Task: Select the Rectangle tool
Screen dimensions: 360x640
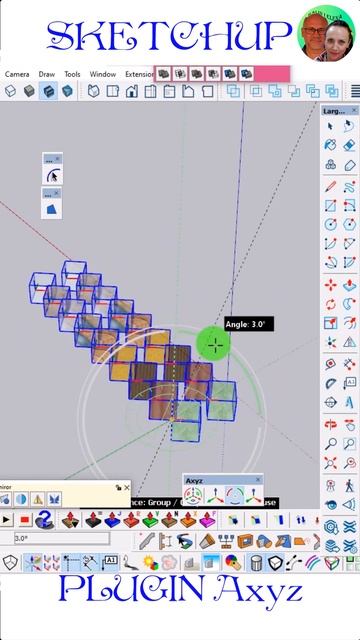Action: click(330, 205)
